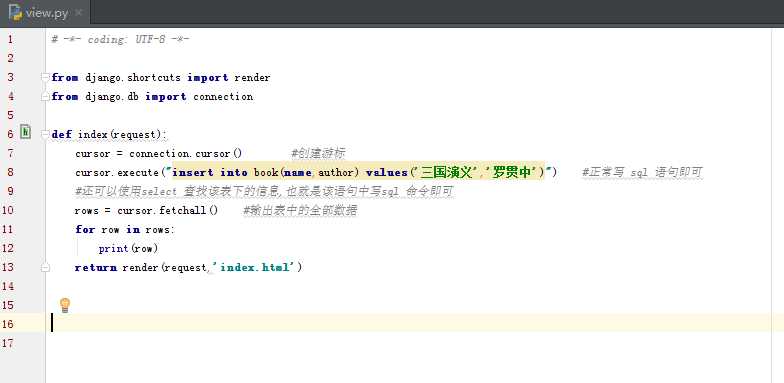Screen dimensions: 784x383
Task: Click the 'index.html' string
Action: (255, 268)
